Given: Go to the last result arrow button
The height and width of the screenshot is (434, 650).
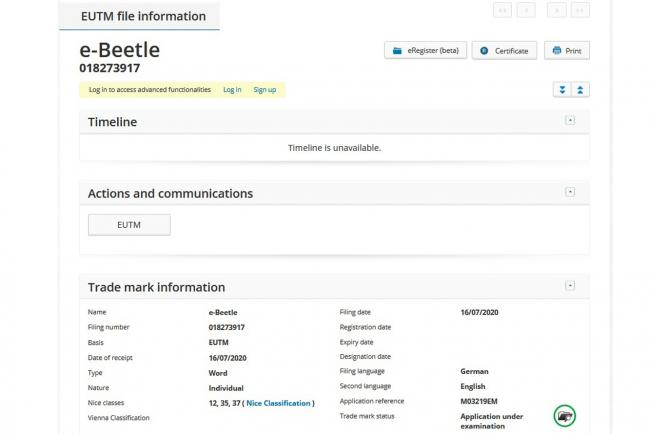Looking at the screenshot, I should (580, 10).
